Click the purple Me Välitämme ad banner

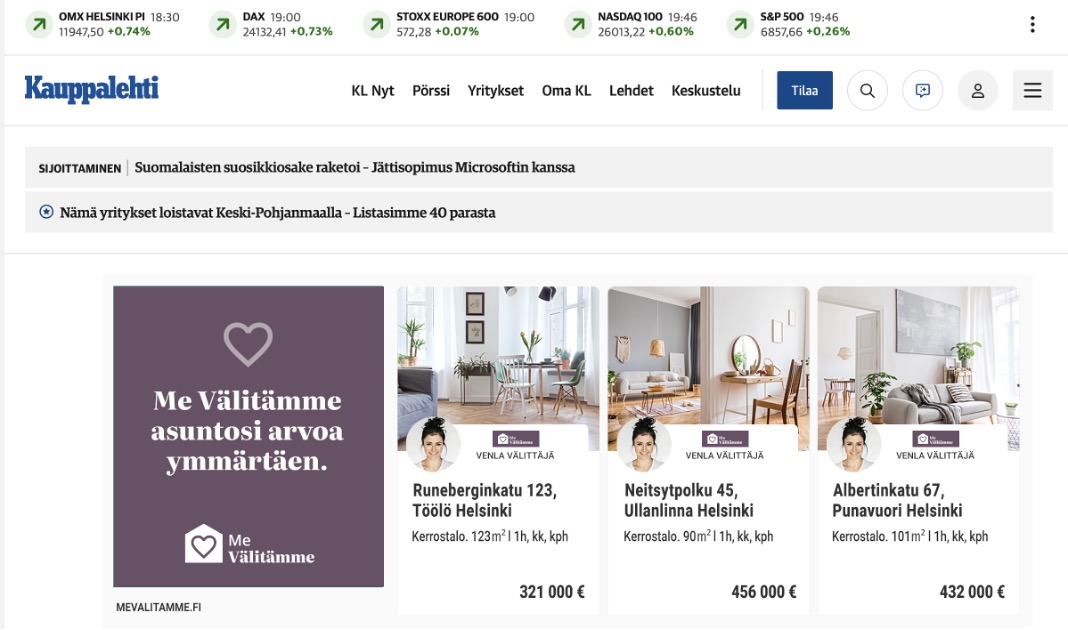tap(249, 437)
